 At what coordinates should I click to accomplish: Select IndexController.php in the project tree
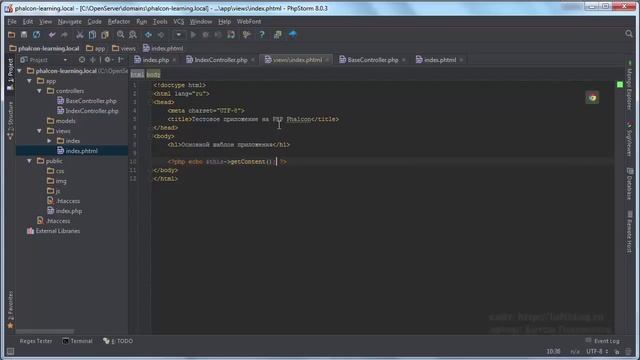[x=88, y=111]
